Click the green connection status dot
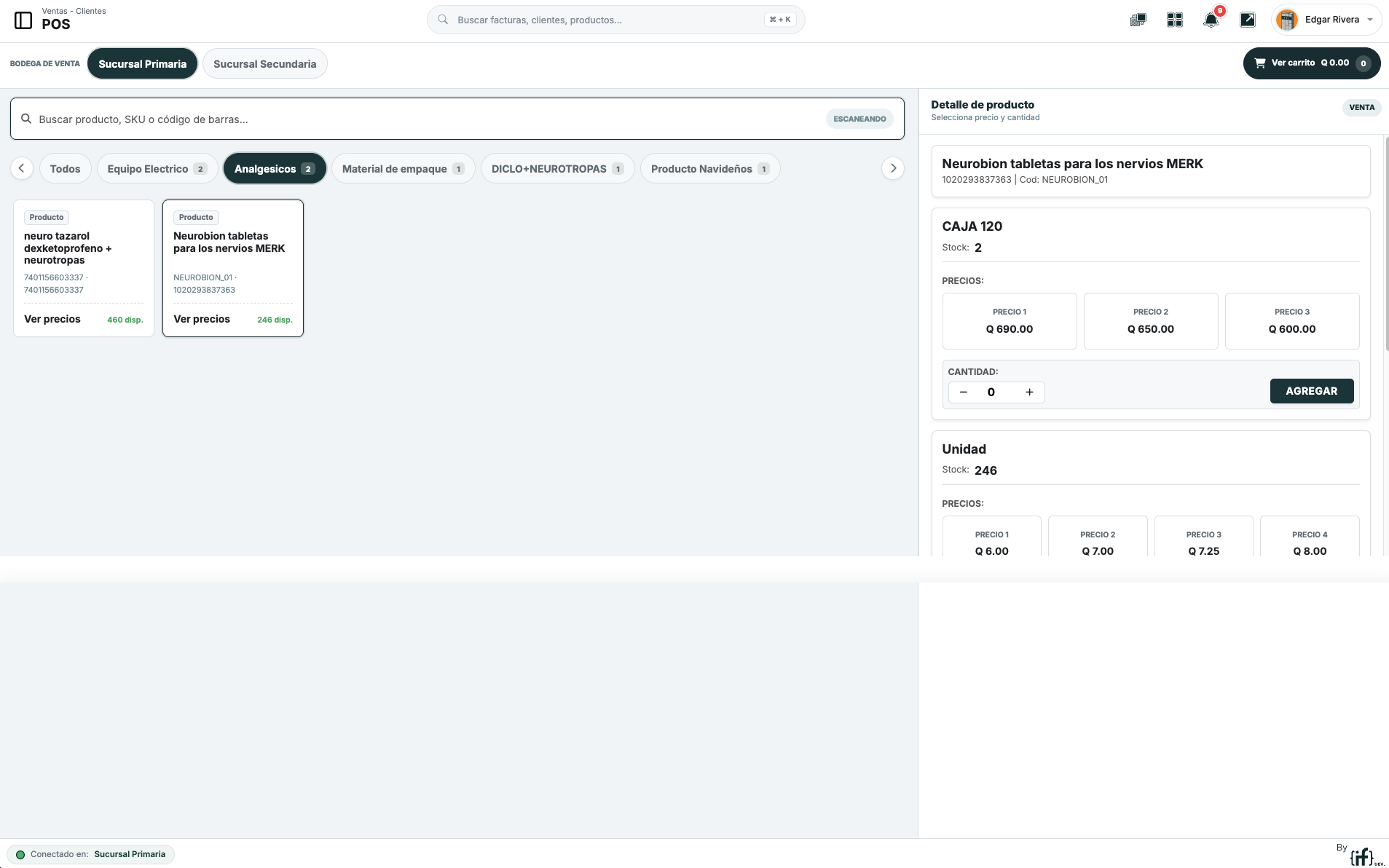This screenshot has width=1389, height=868. [20, 854]
